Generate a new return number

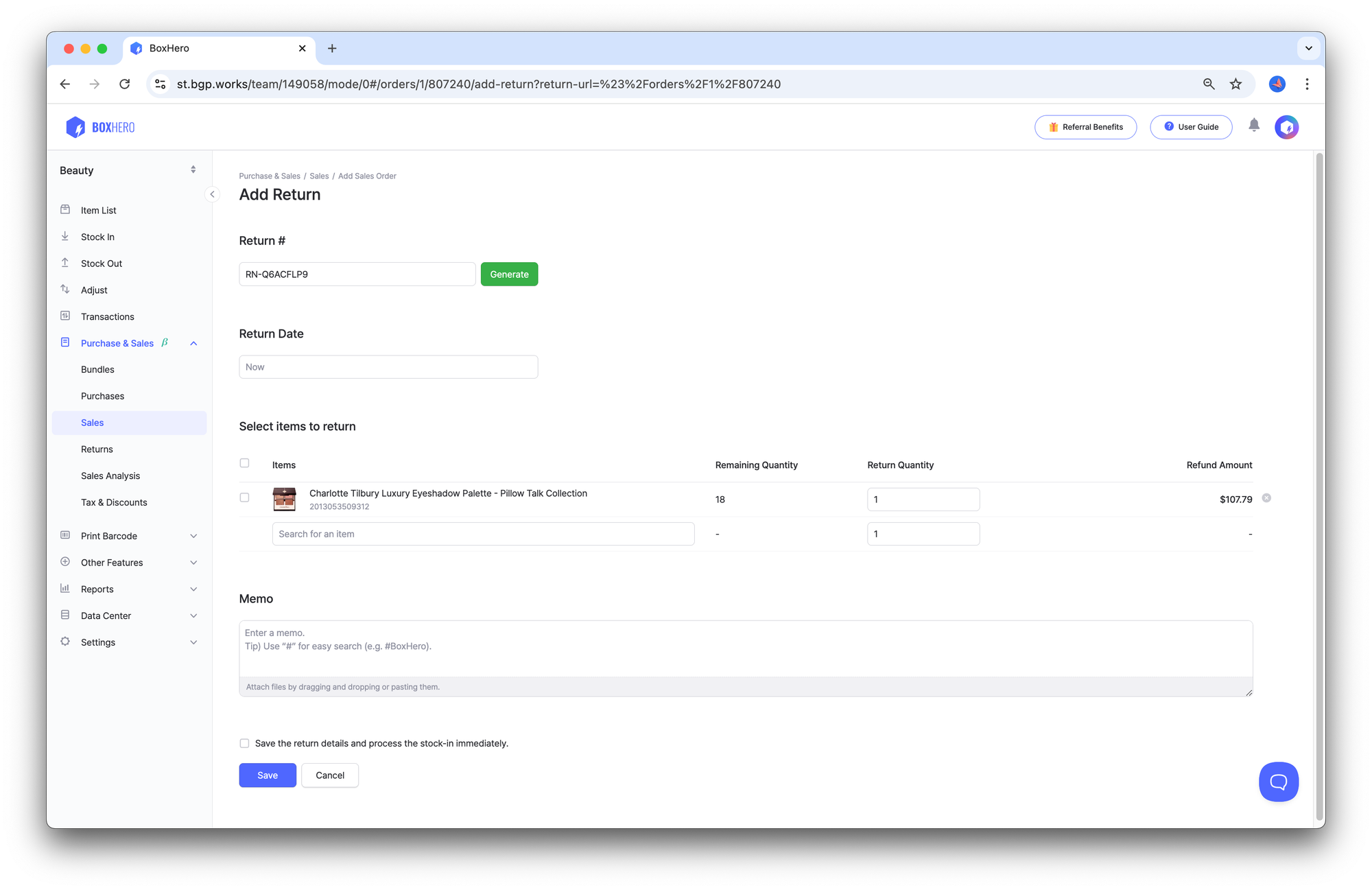coord(509,274)
